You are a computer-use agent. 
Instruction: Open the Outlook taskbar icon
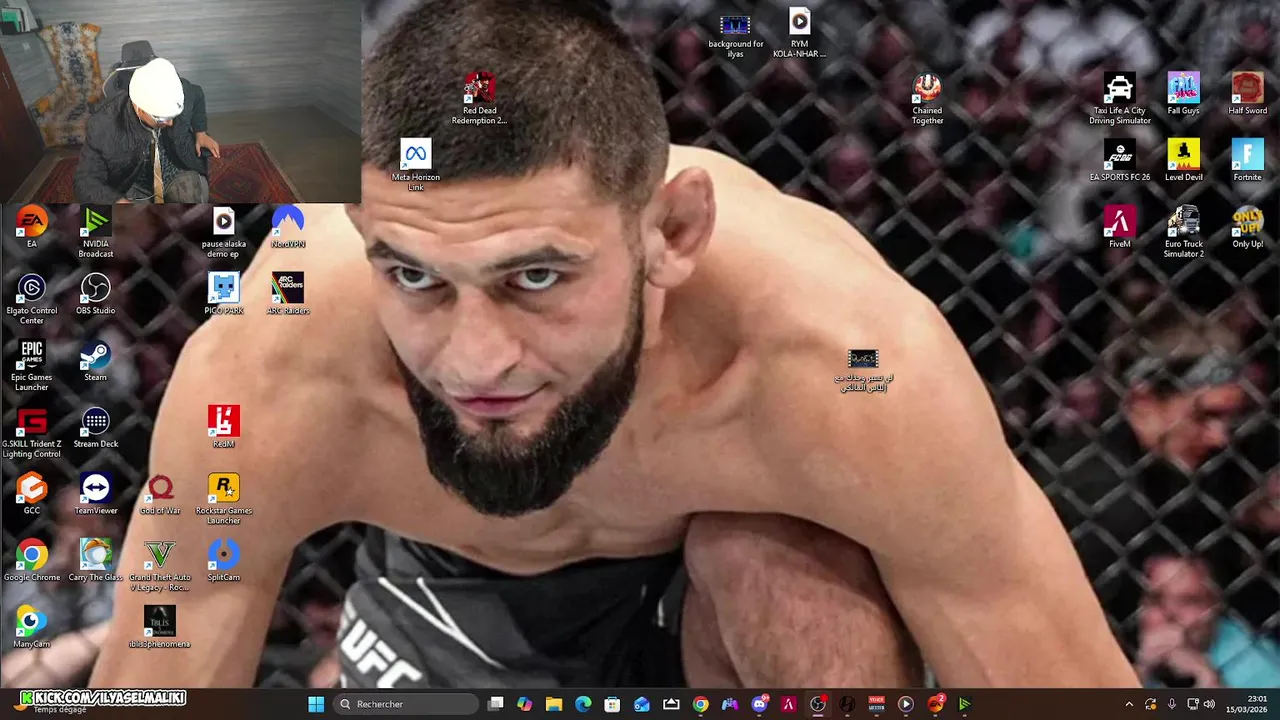coord(641,704)
